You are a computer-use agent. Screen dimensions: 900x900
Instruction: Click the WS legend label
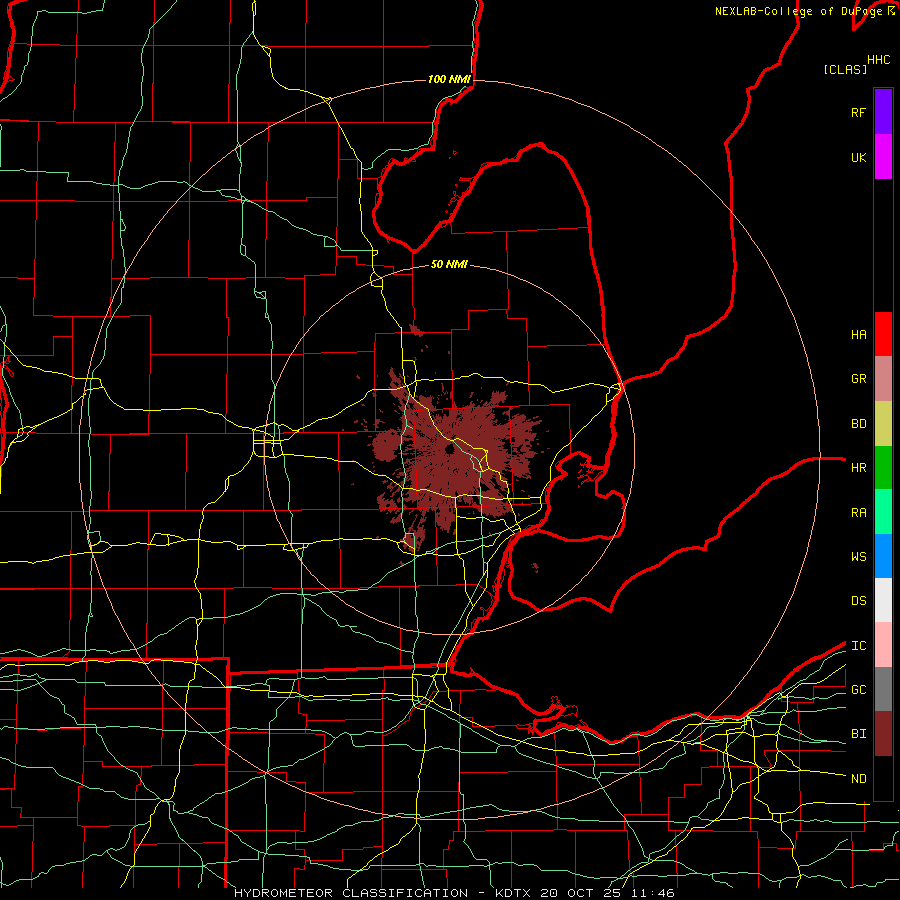coord(858,557)
